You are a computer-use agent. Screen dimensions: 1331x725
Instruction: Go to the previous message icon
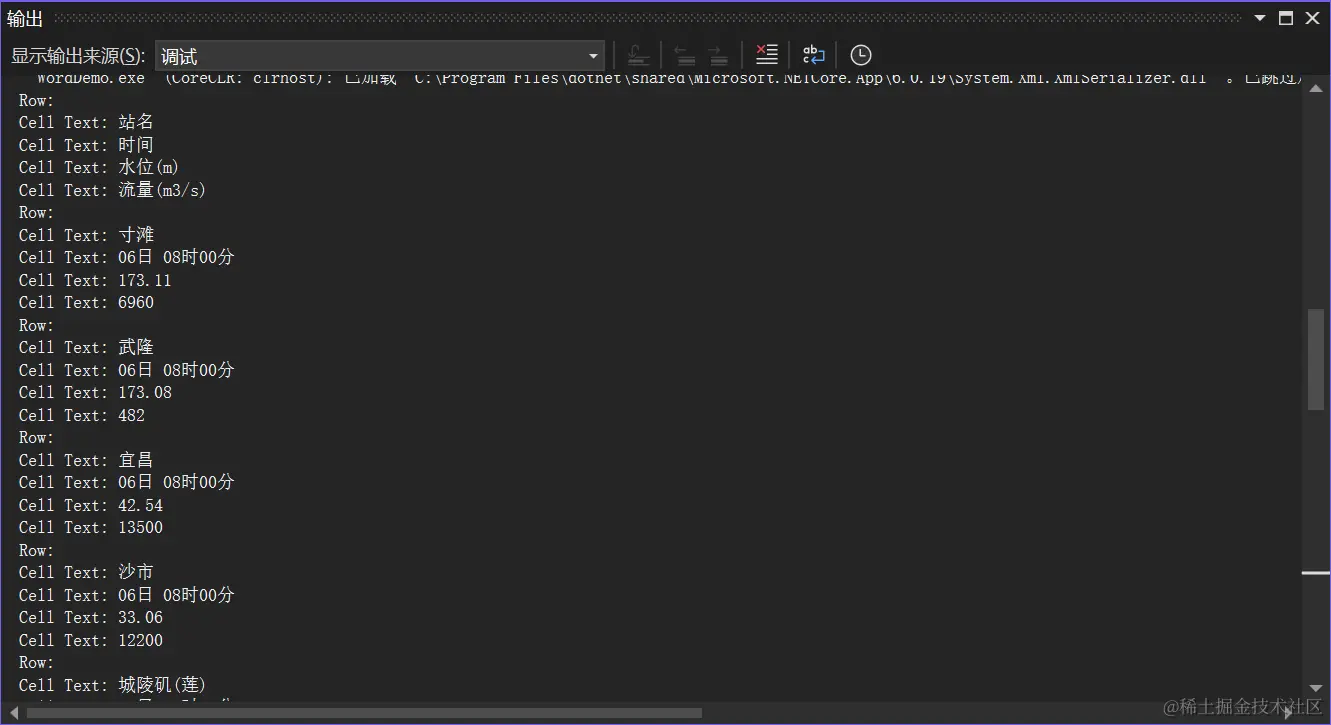(685, 56)
